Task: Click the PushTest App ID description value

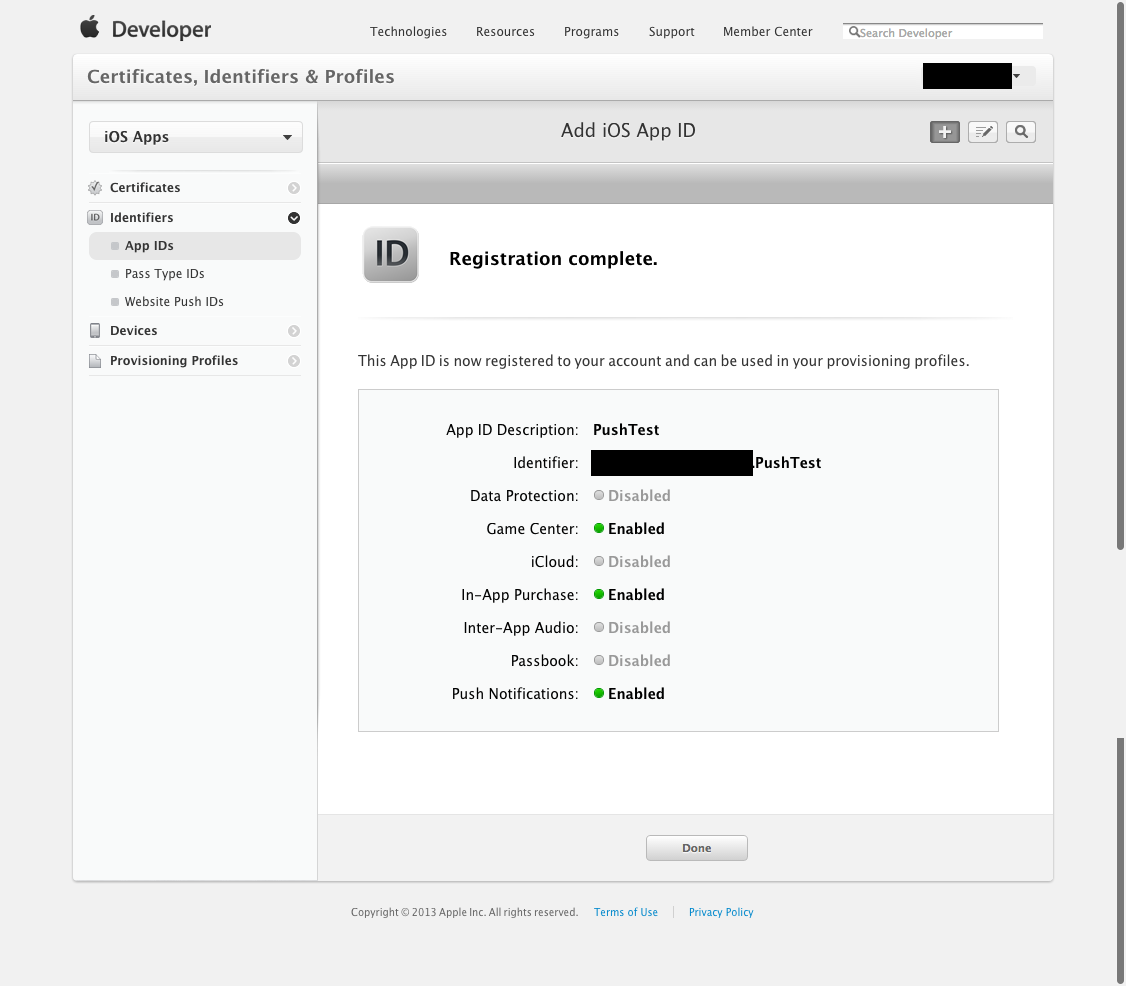Action: (626, 429)
